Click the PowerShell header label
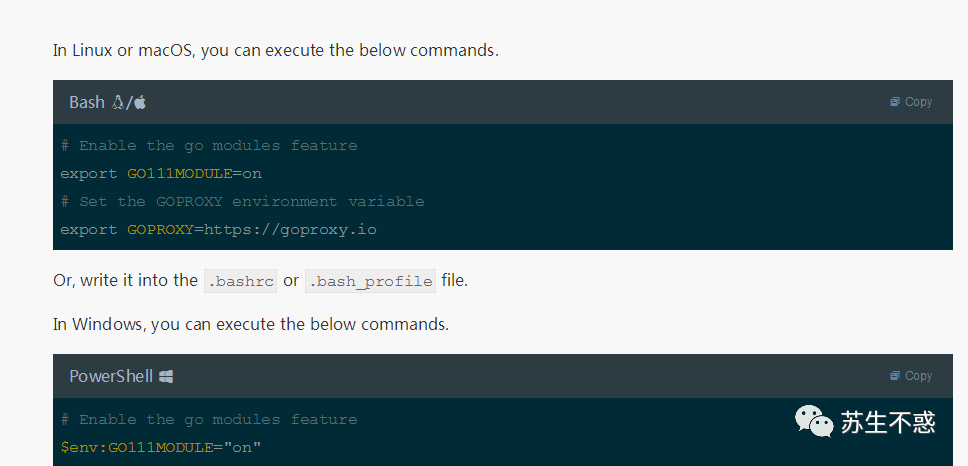 (x=110, y=376)
